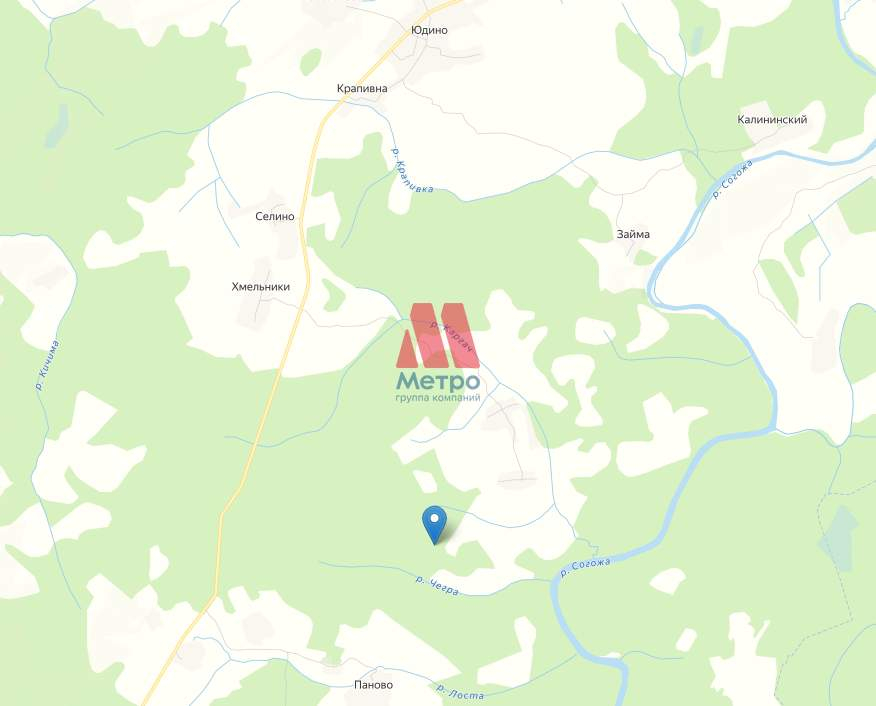Select the Паново village label
876x706 pixels.
click(374, 685)
